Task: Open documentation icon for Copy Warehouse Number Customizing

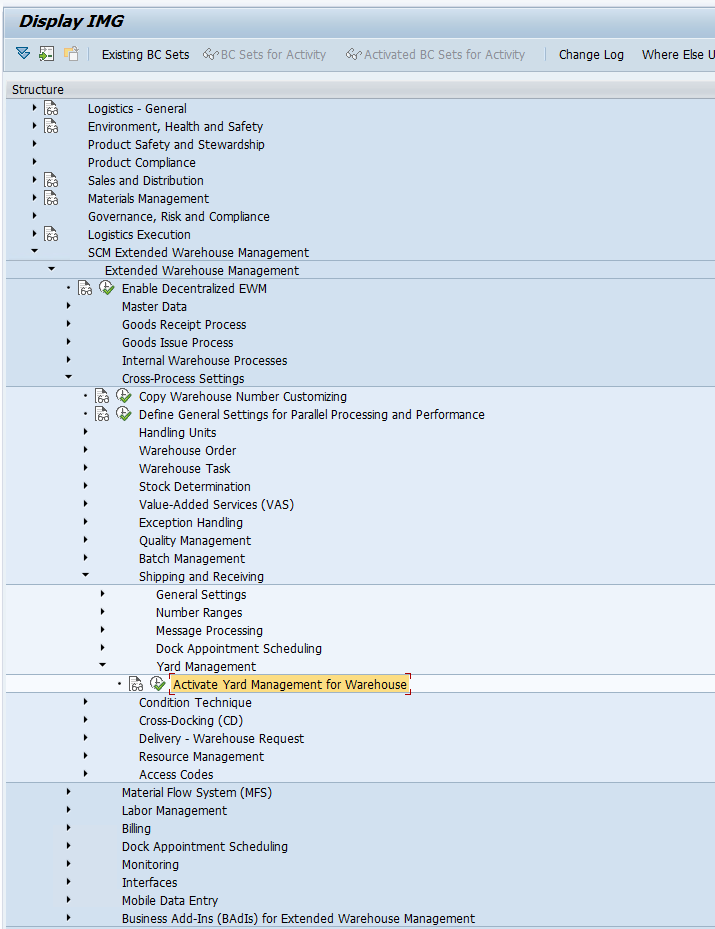Action: point(102,396)
